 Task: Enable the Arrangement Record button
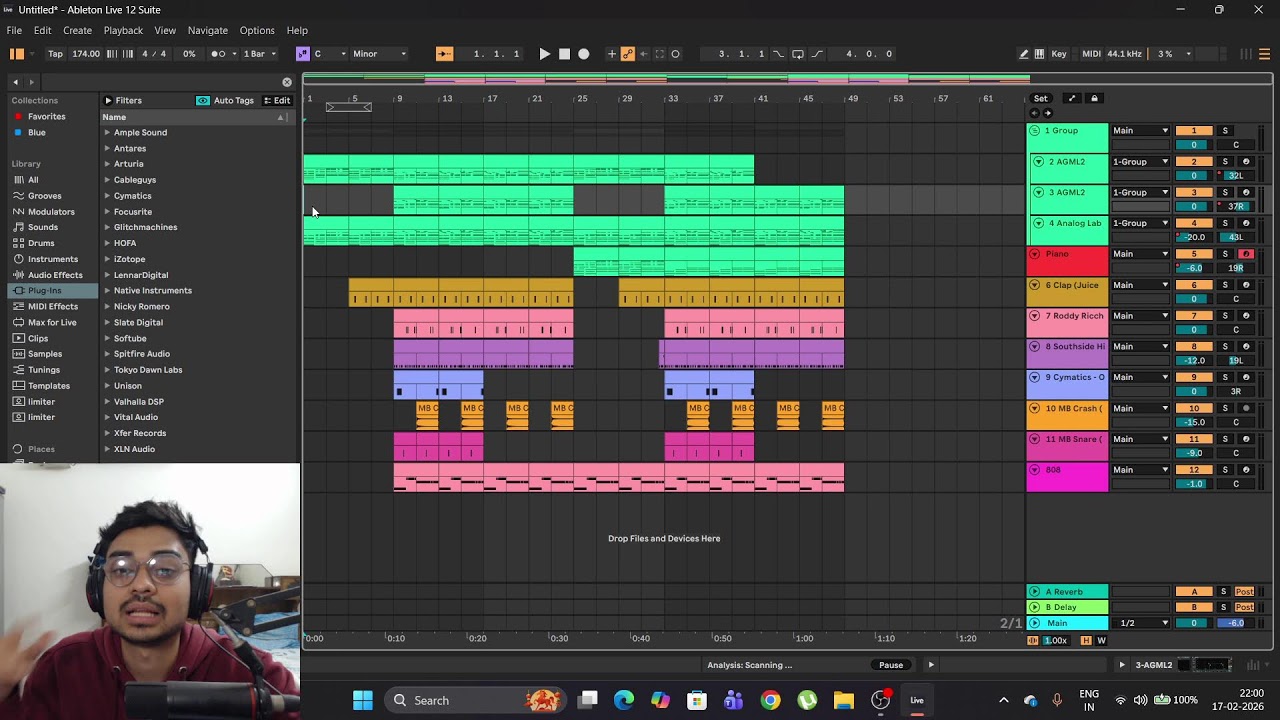(584, 54)
